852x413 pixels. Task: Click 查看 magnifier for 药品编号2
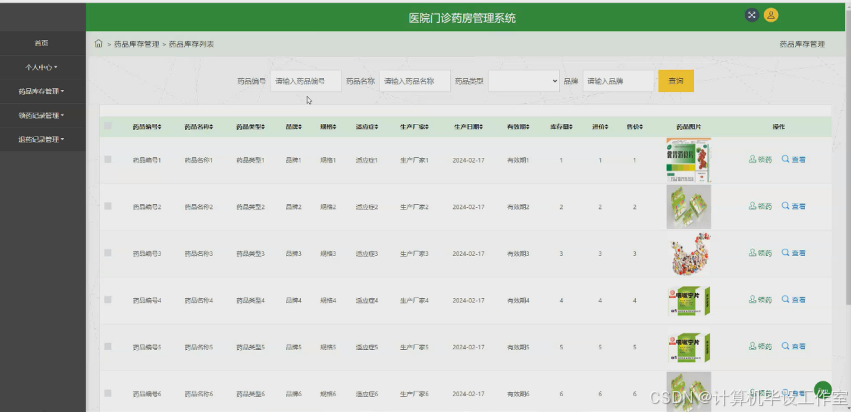tap(785, 206)
